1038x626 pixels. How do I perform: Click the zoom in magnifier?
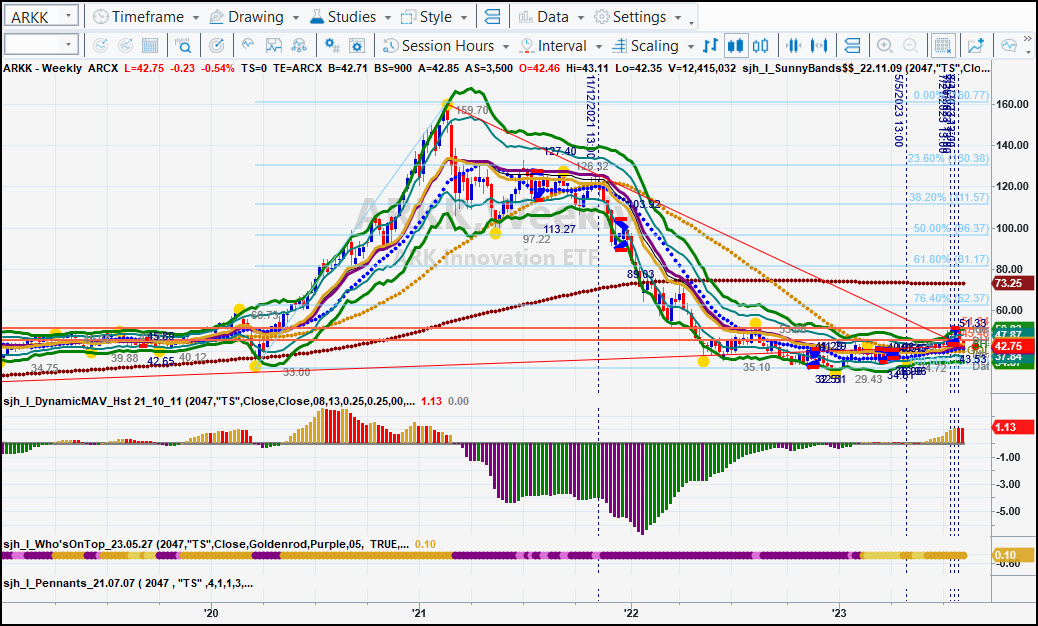click(x=885, y=46)
